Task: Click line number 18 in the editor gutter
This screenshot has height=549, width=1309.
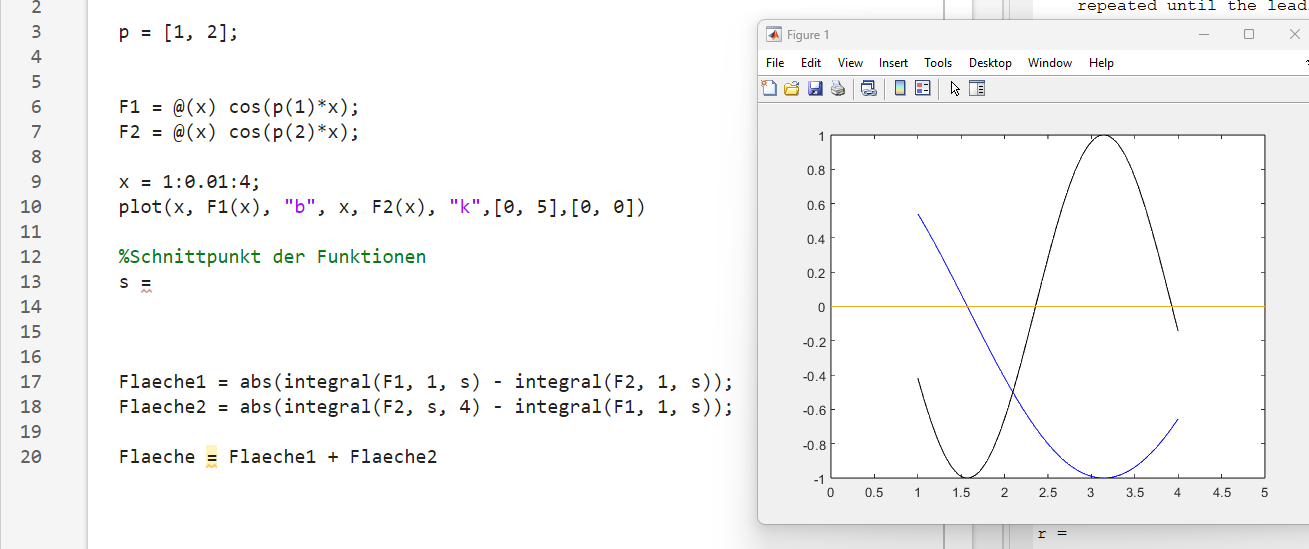Action: click(x=31, y=407)
